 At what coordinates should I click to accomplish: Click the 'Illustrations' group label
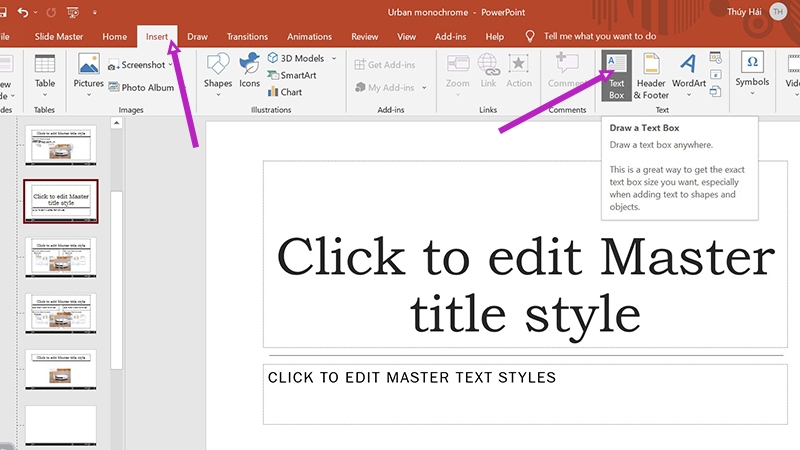pyautogui.click(x=271, y=110)
